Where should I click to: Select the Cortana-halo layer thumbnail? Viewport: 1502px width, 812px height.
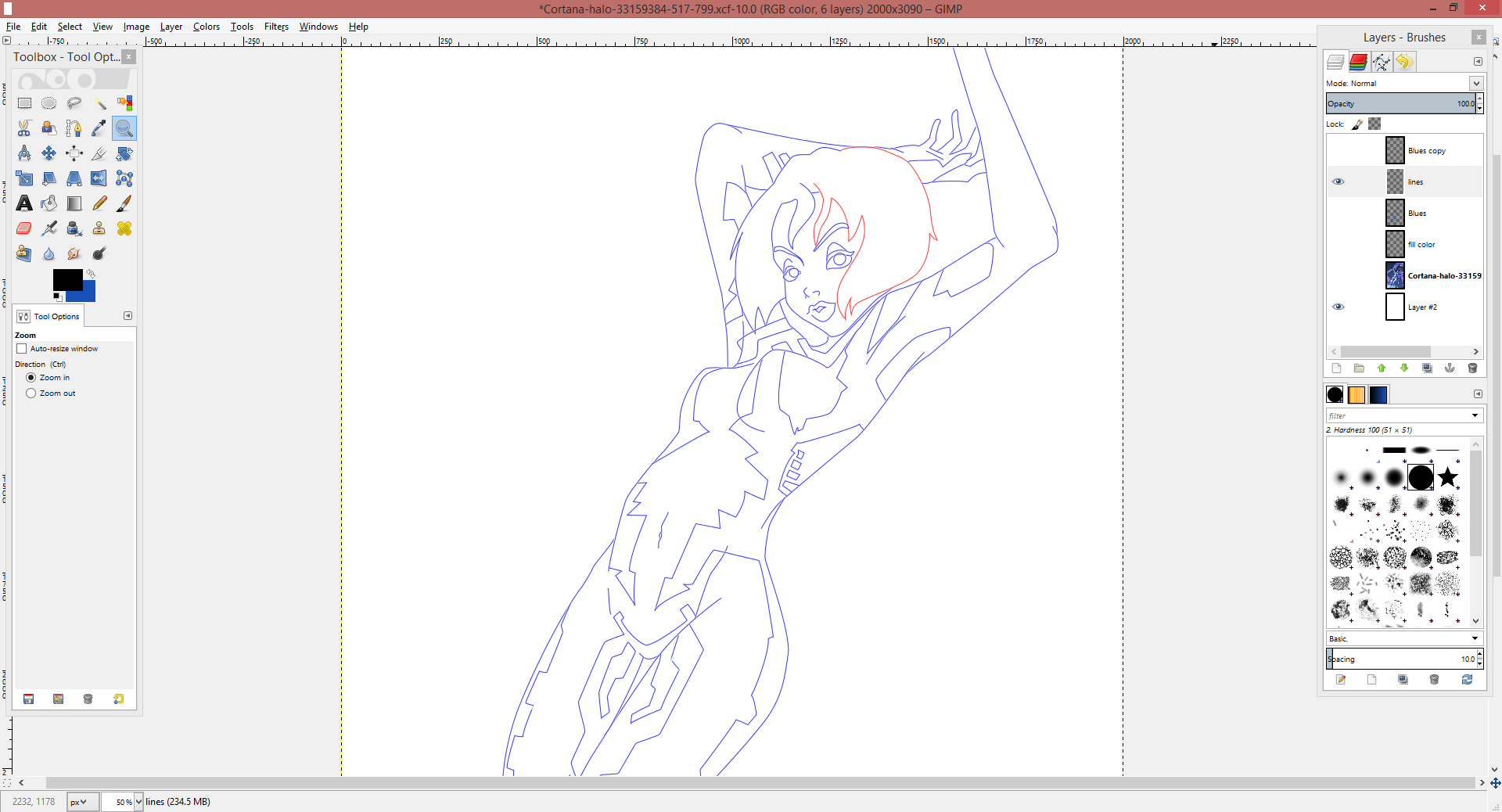[x=1395, y=275]
